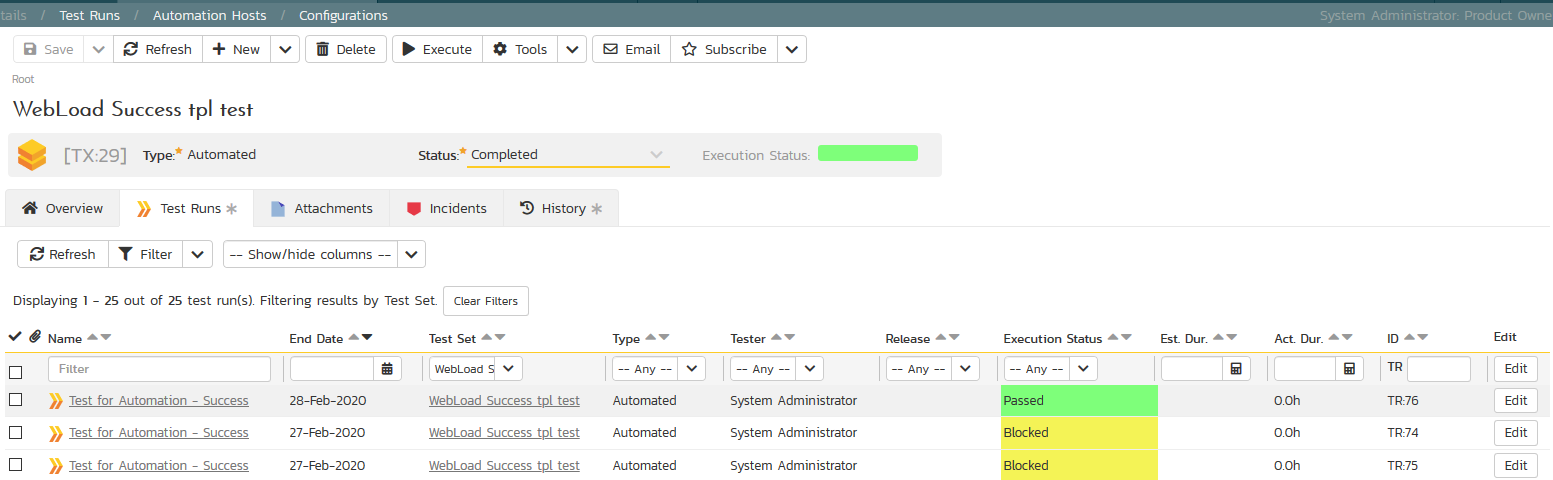The width and height of the screenshot is (1553, 480).
Task: Sort Name column ascending using up arrow
Action: (92, 338)
